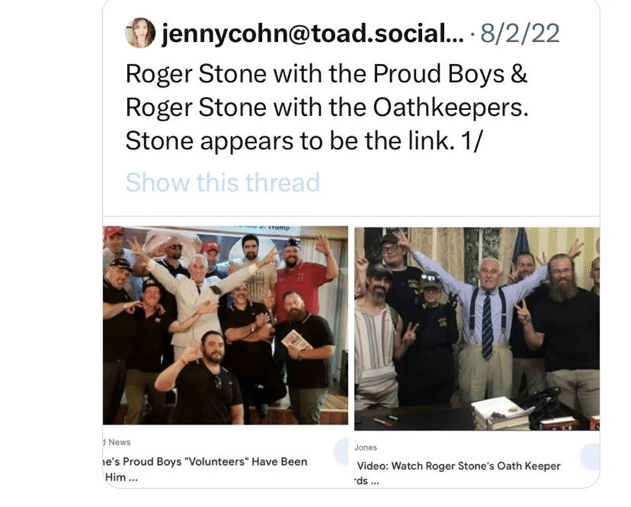
Task: Click the "News" source label
Action: pyautogui.click(x=119, y=442)
